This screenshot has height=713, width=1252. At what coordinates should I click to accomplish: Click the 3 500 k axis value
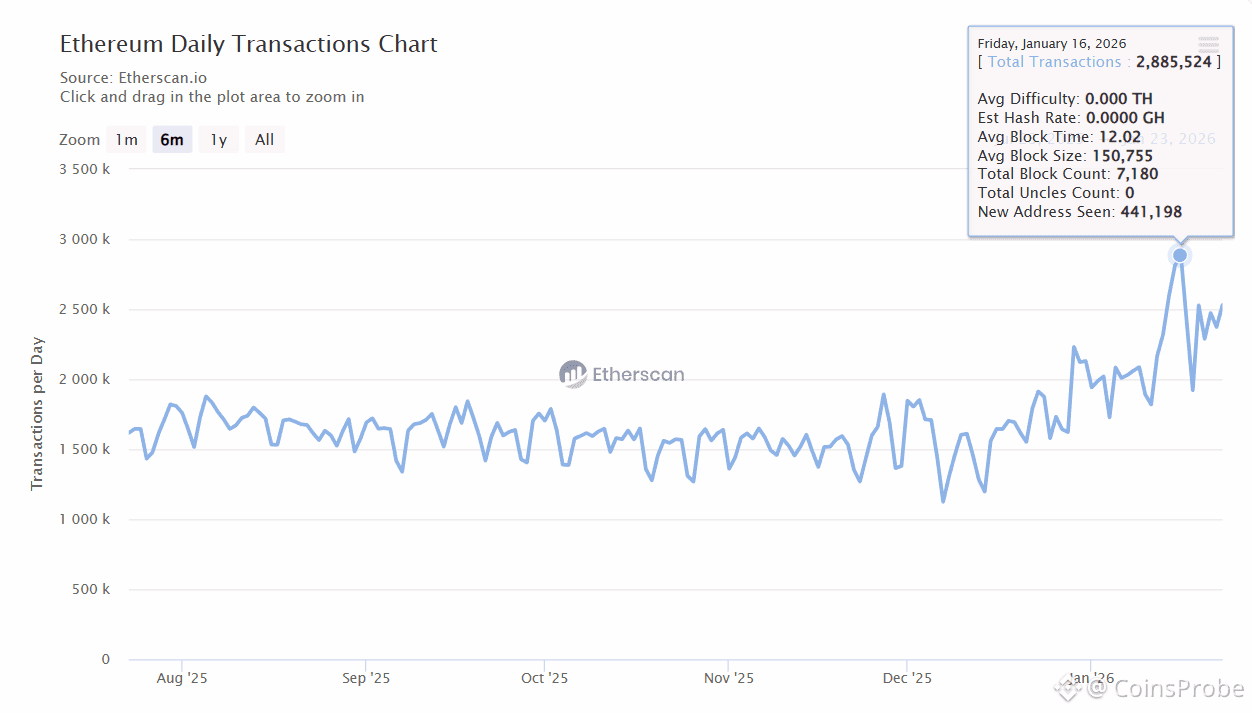click(x=85, y=169)
